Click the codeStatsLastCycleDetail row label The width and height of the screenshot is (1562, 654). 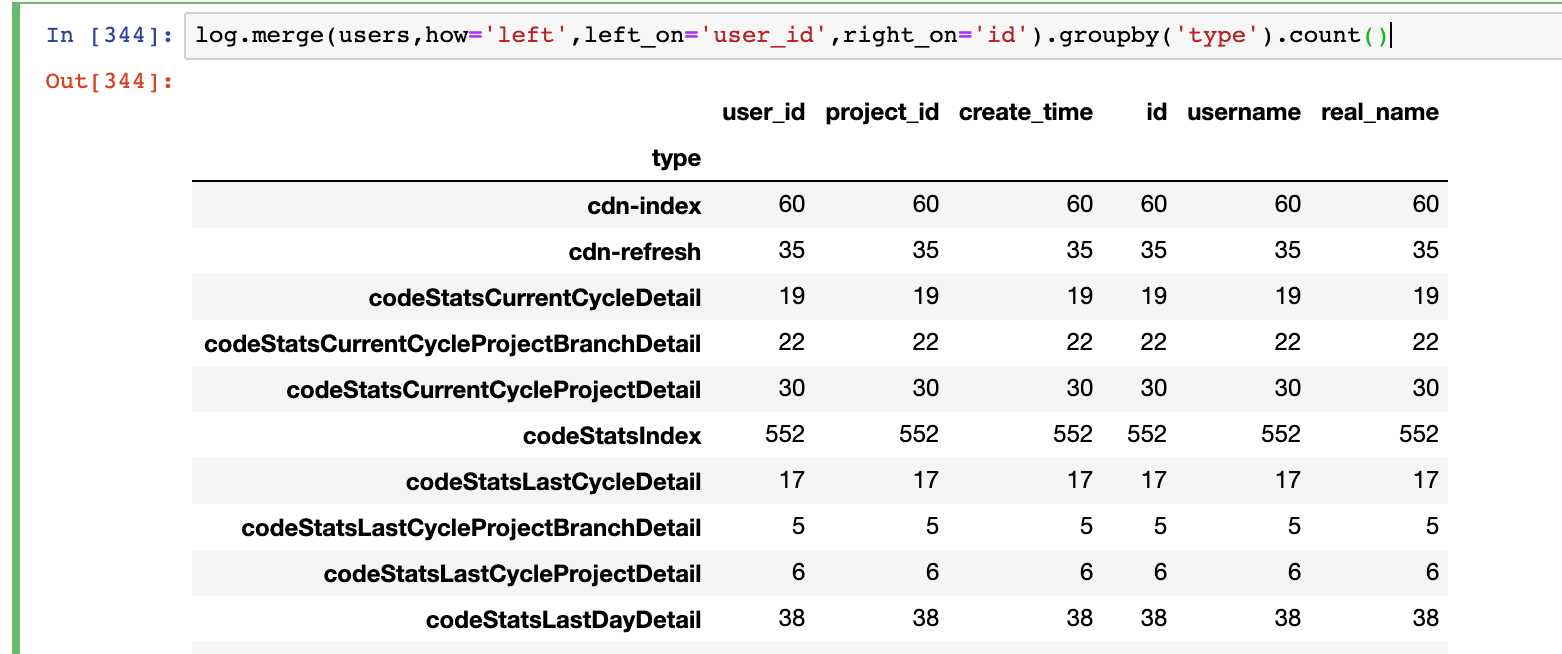click(x=553, y=482)
